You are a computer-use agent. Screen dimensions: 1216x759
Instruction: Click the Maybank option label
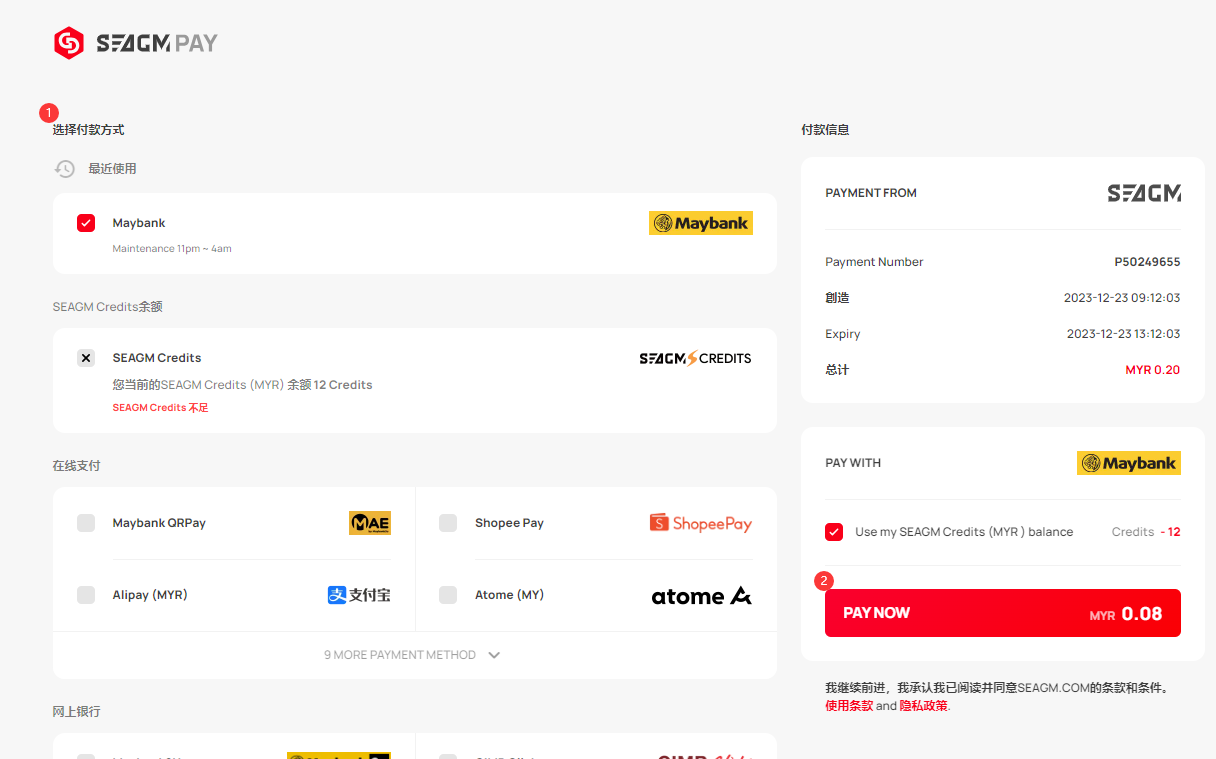139,223
